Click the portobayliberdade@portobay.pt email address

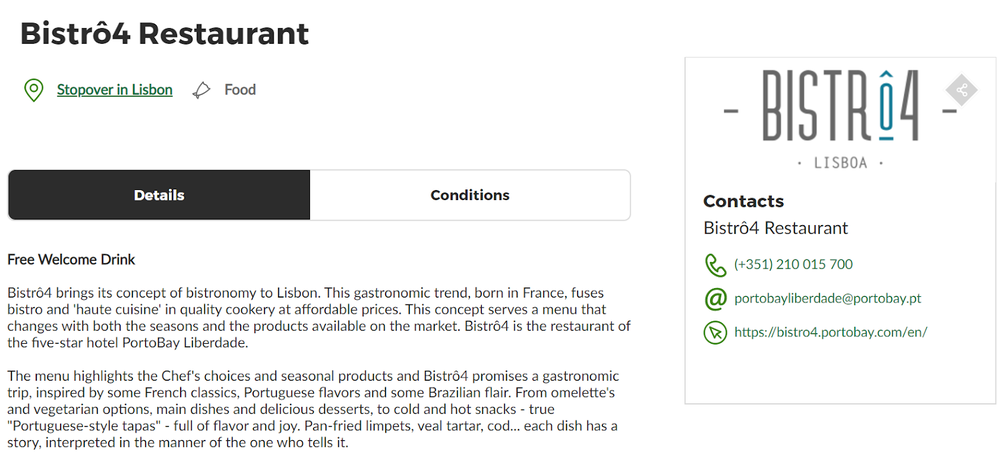[x=827, y=299]
